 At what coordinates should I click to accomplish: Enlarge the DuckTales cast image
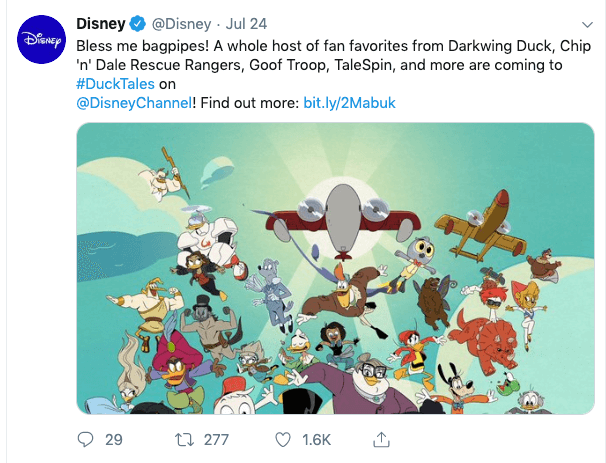(336, 268)
